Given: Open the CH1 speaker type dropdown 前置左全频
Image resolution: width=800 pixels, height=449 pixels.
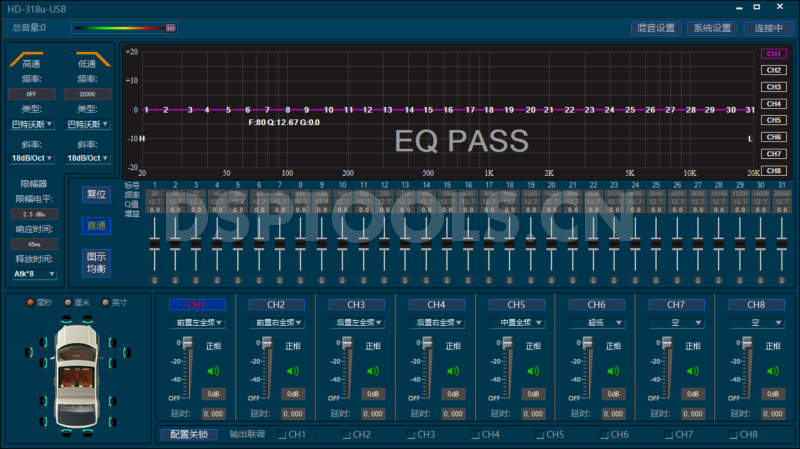Looking at the screenshot, I should (x=197, y=323).
